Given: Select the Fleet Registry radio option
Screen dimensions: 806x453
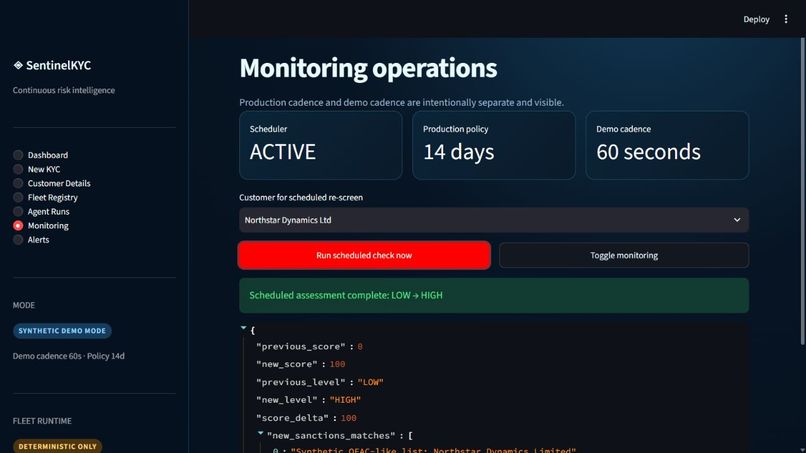Looking at the screenshot, I should click(18, 197).
